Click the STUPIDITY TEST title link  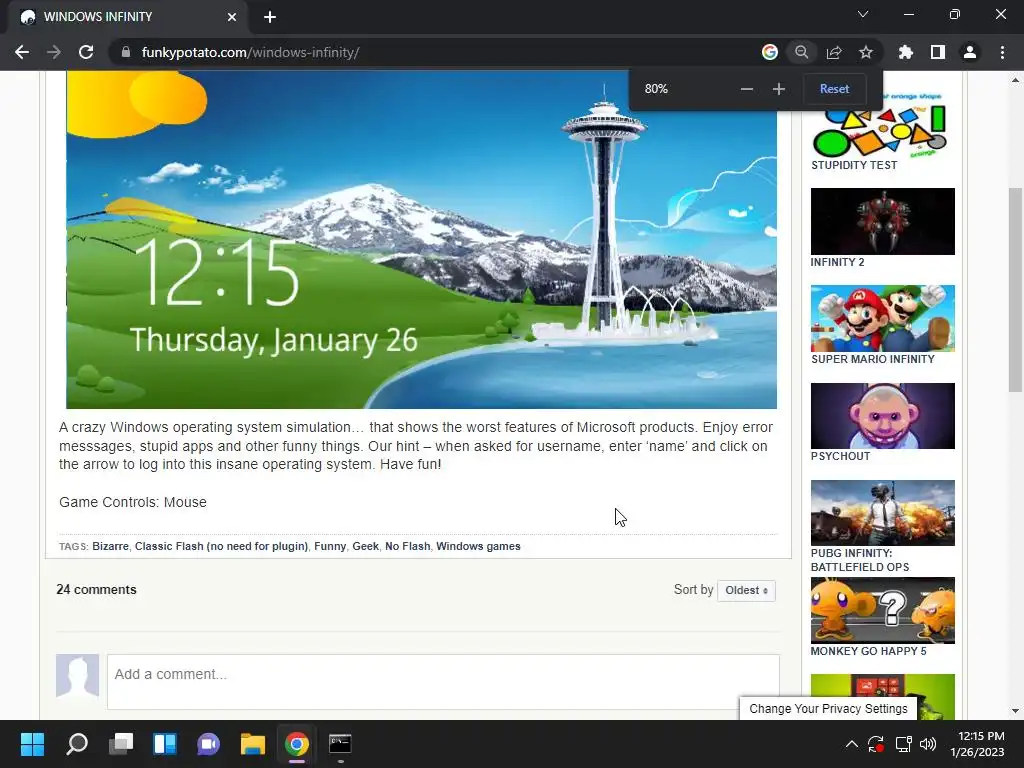(x=854, y=165)
